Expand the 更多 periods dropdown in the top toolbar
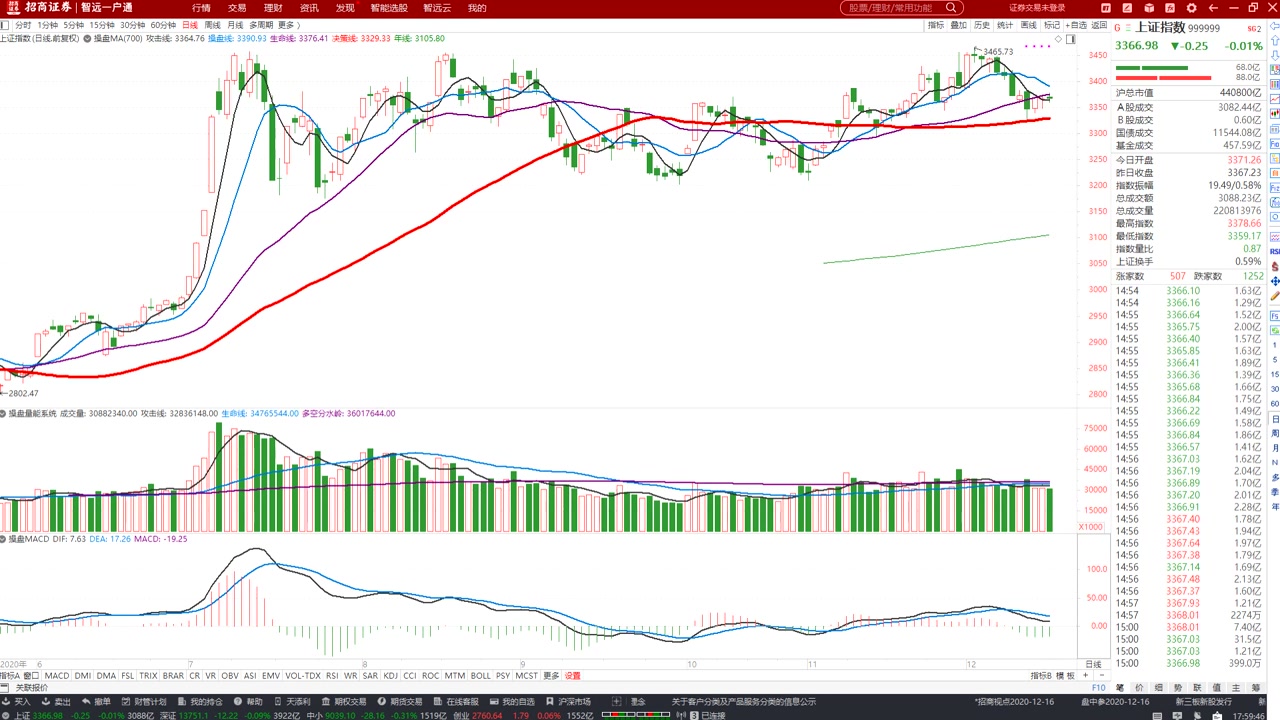 (x=287, y=24)
